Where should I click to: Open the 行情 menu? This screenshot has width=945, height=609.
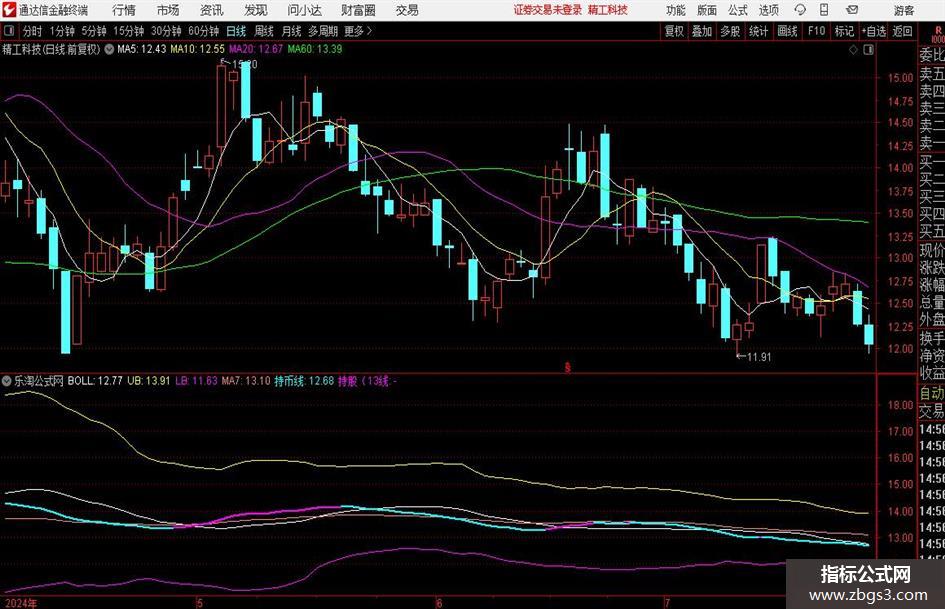coord(124,10)
